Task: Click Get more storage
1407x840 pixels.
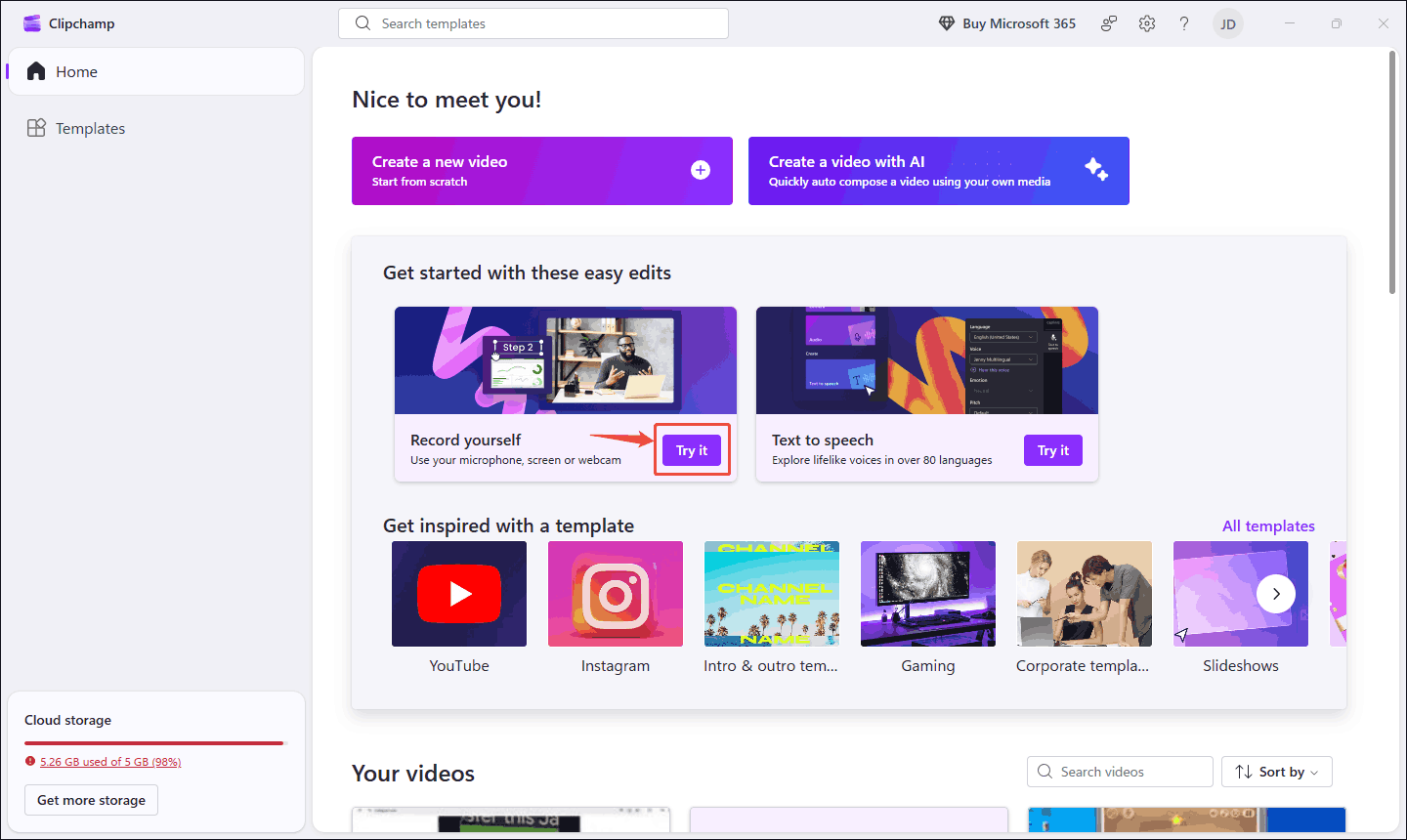Action: [90, 799]
